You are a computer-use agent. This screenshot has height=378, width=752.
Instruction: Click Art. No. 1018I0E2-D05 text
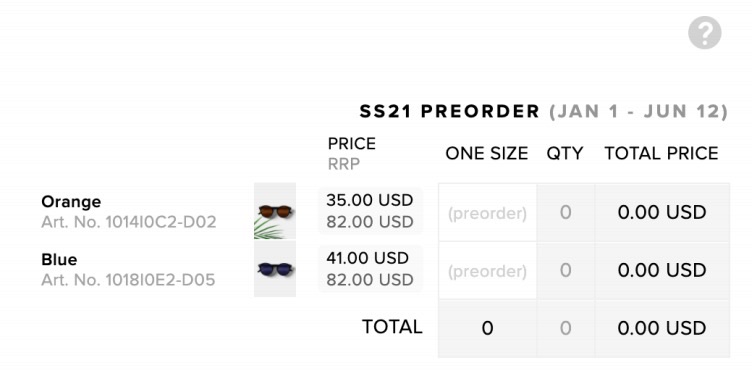pyautogui.click(x=128, y=280)
